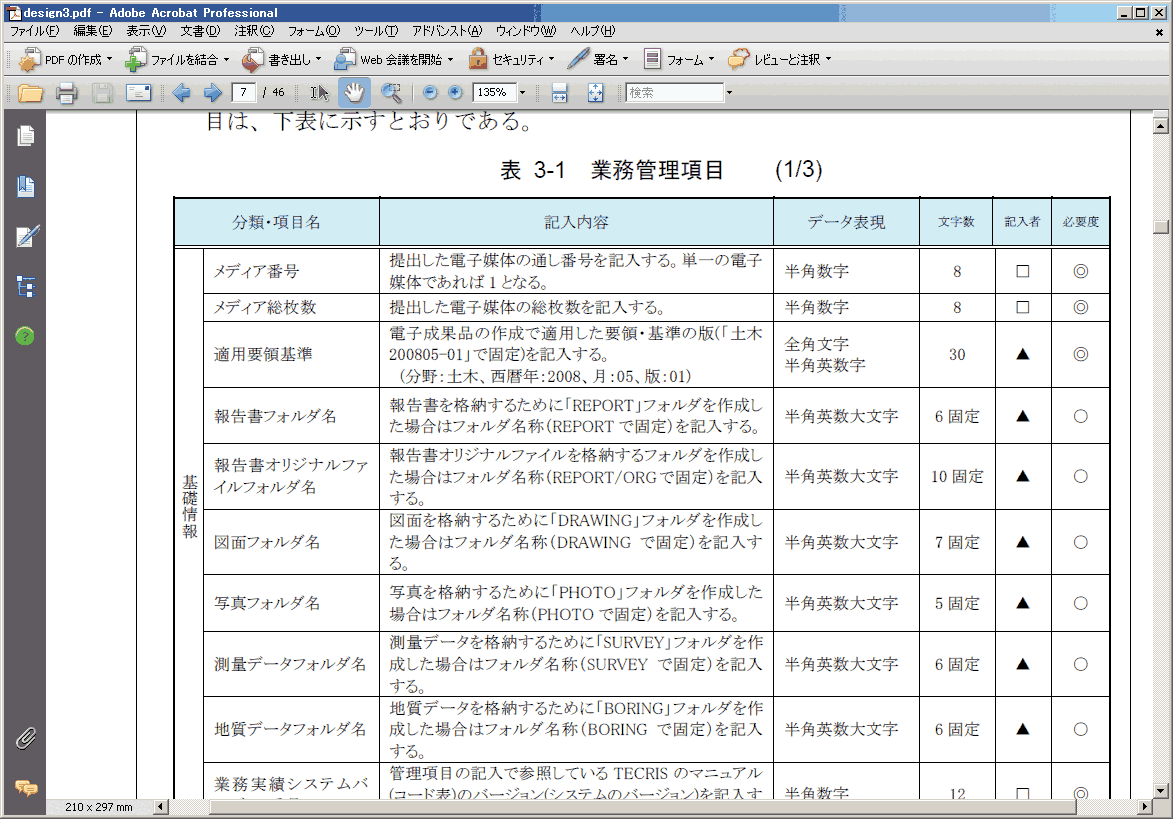Open the 文書(D) menu
1173x819 pixels.
200,31
